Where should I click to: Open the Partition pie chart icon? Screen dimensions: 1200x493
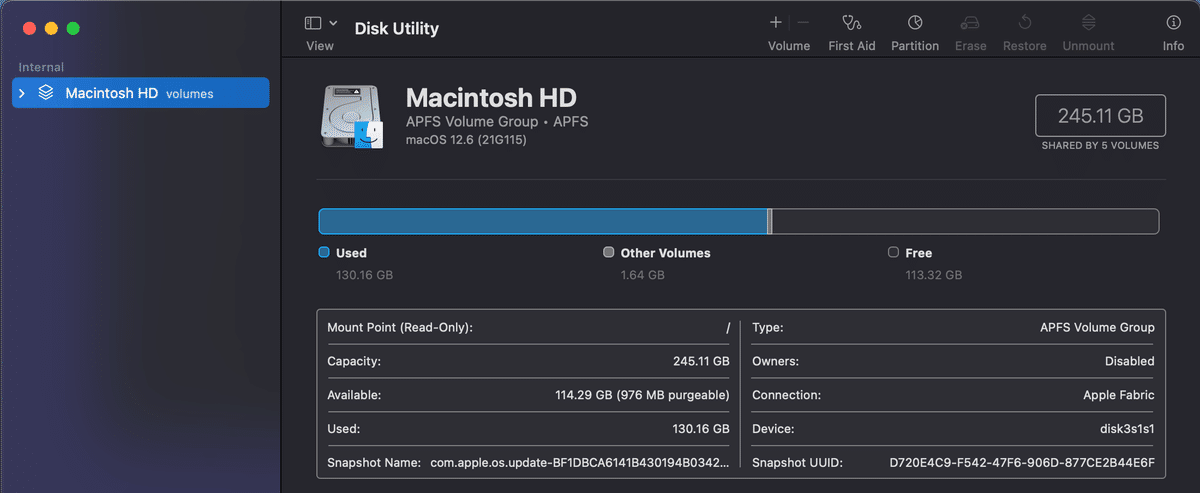tap(915, 22)
